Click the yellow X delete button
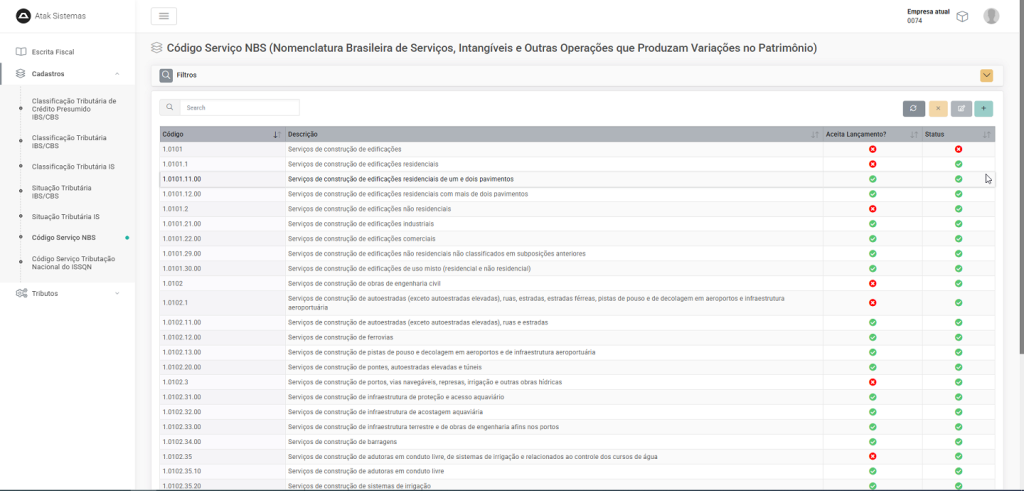 [x=938, y=108]
